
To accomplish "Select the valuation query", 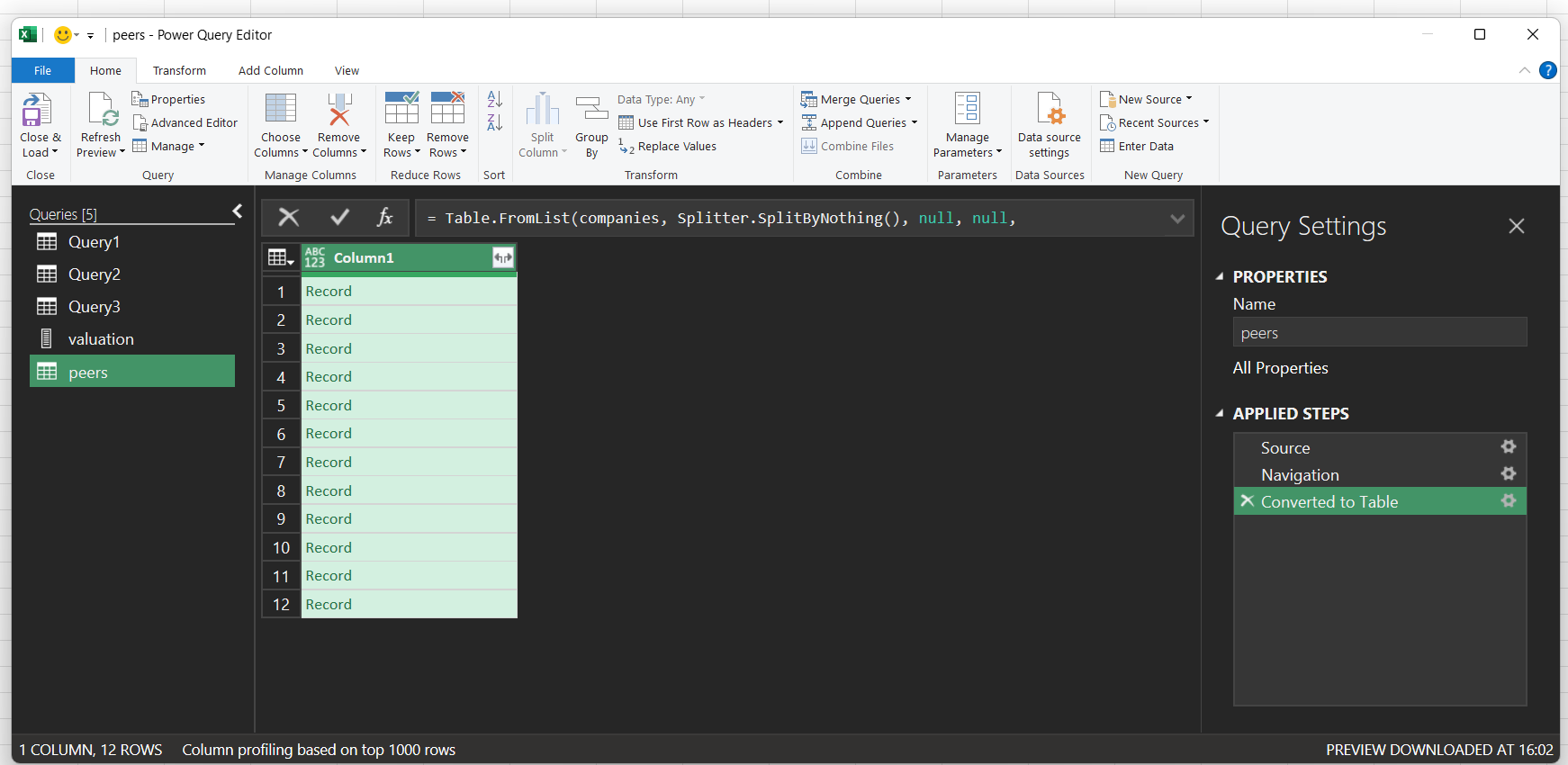I will (x=132, y=338).
